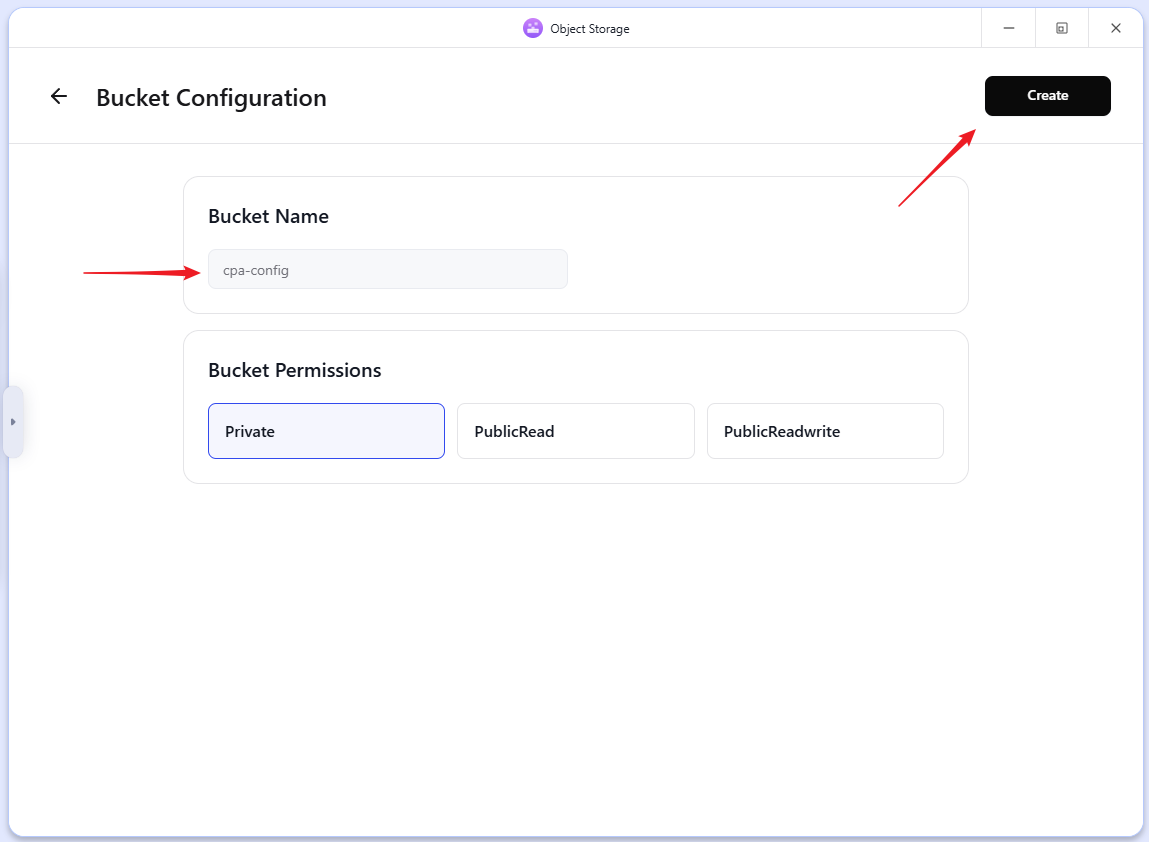Click the purple Object Storage app icon

[532, 28]
